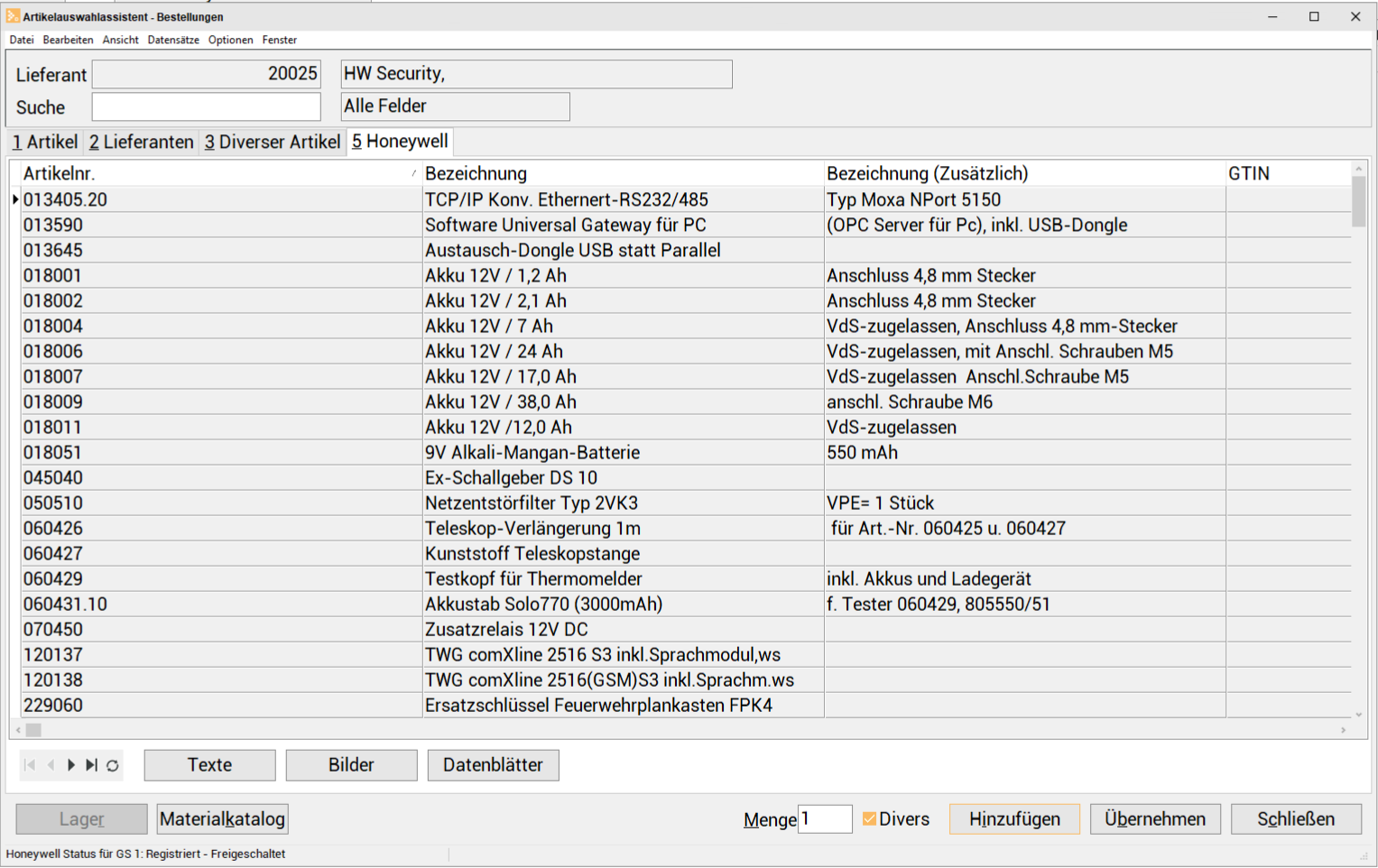Select the 'Akku 12V / 7 Ah' cell
This screenshot has width=1378, height=868.
[623, 326]
